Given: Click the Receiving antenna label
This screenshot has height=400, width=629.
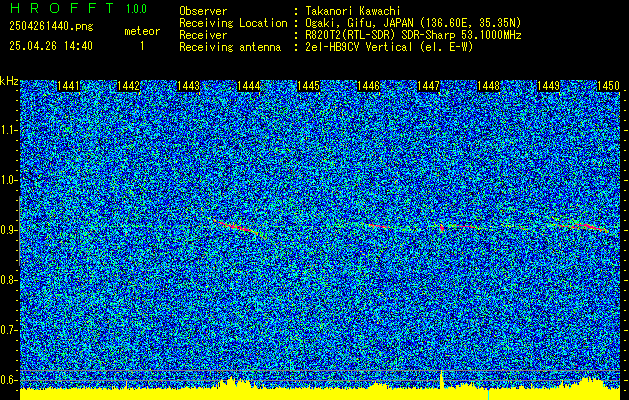Looking at the screenshot, I should tap(230, 47).
